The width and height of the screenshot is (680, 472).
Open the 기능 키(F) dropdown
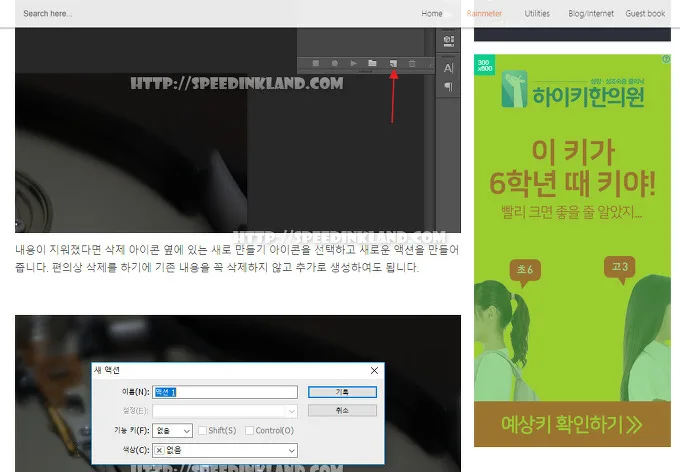(173, 430)
